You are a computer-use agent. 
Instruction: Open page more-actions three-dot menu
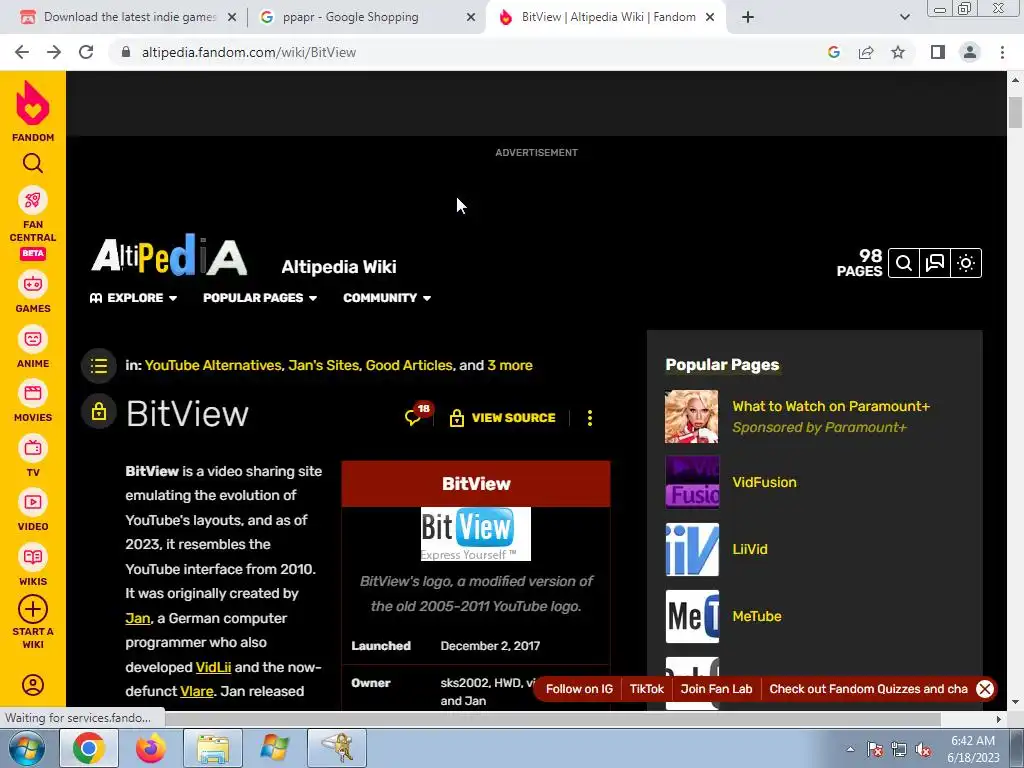pos(590,418)
